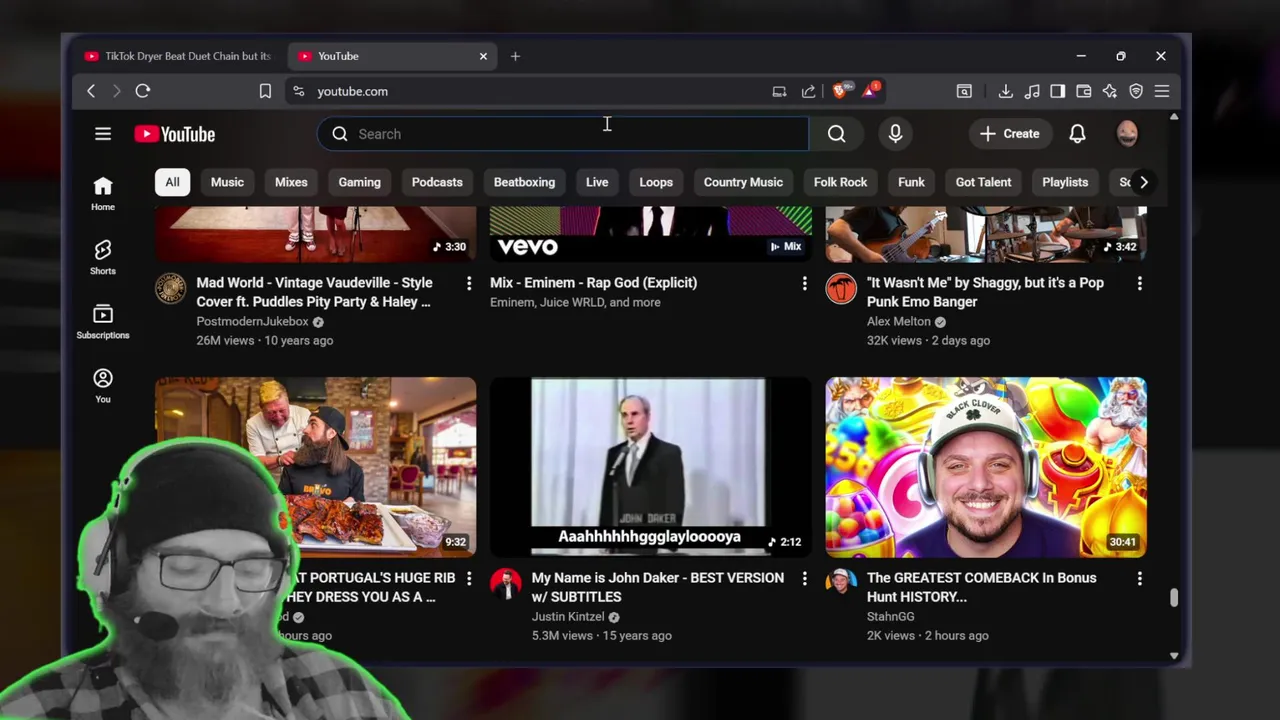Click the search magnifier button
The image size is (1280, 720).
click(837, 134)
